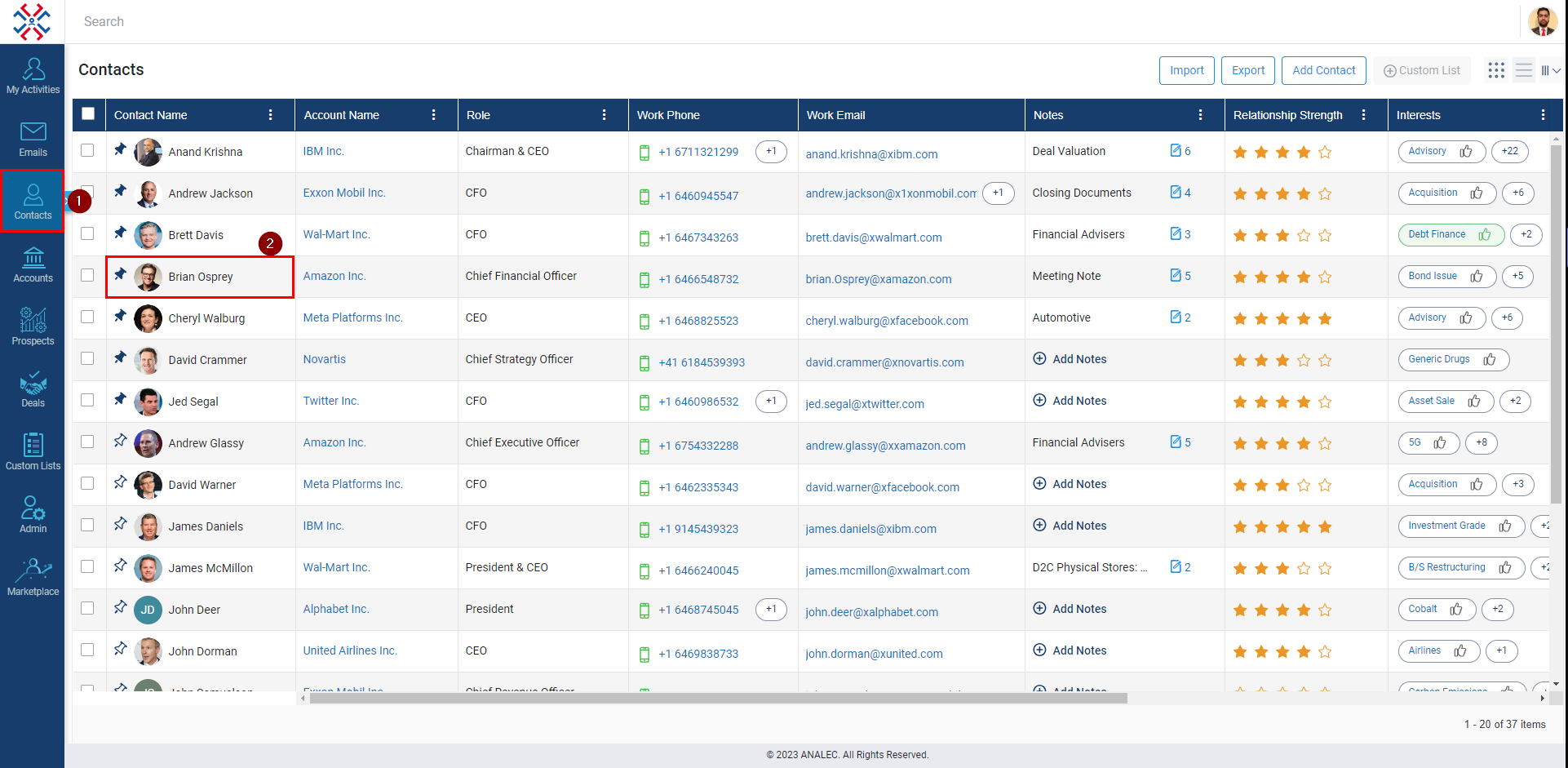1568x768 pixels.
Task: Set James McMillon rating to four stars
Action: click(1304, 568)
